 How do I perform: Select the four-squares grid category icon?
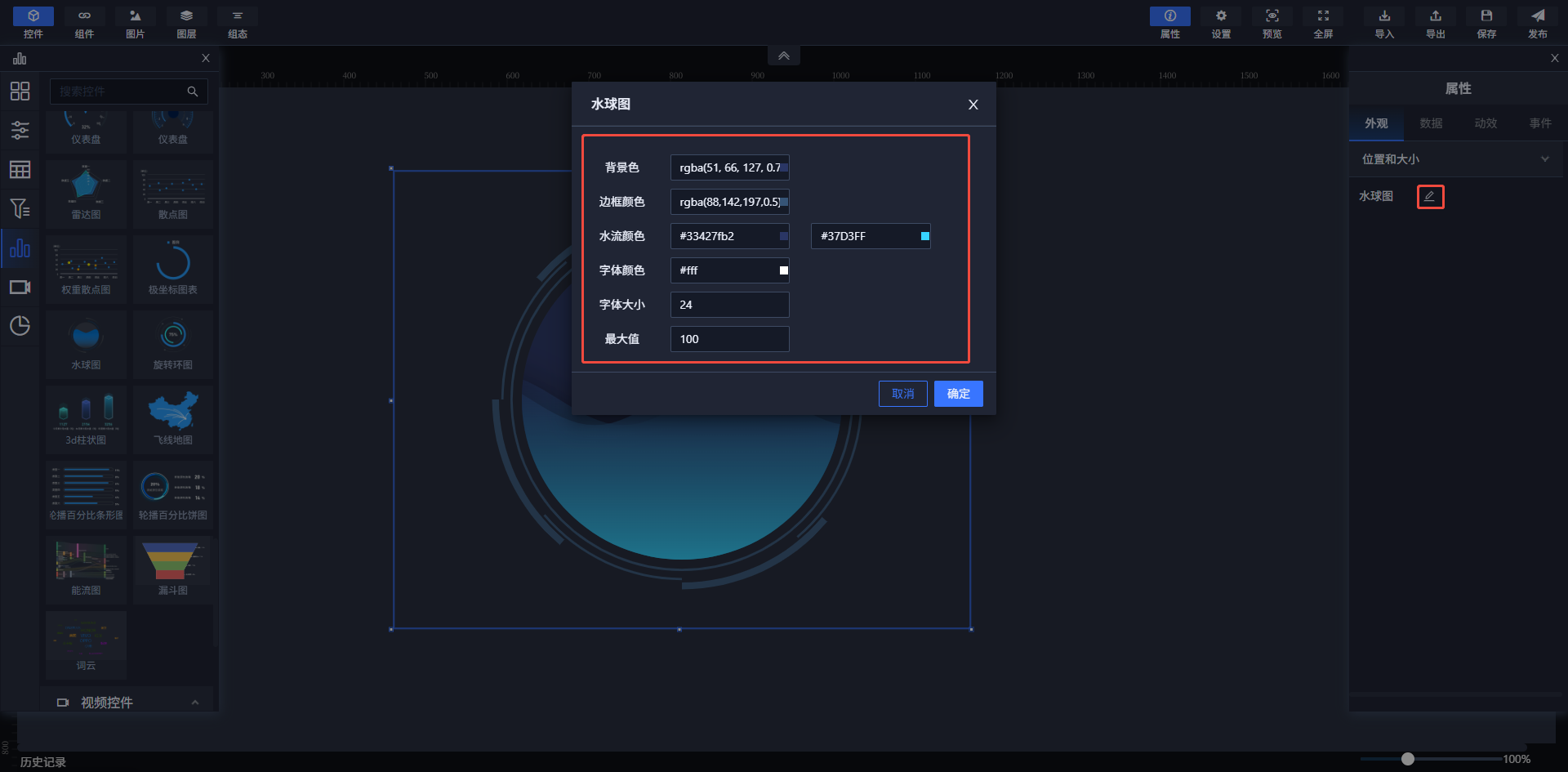pyautogui.click(x=20, y=91)
